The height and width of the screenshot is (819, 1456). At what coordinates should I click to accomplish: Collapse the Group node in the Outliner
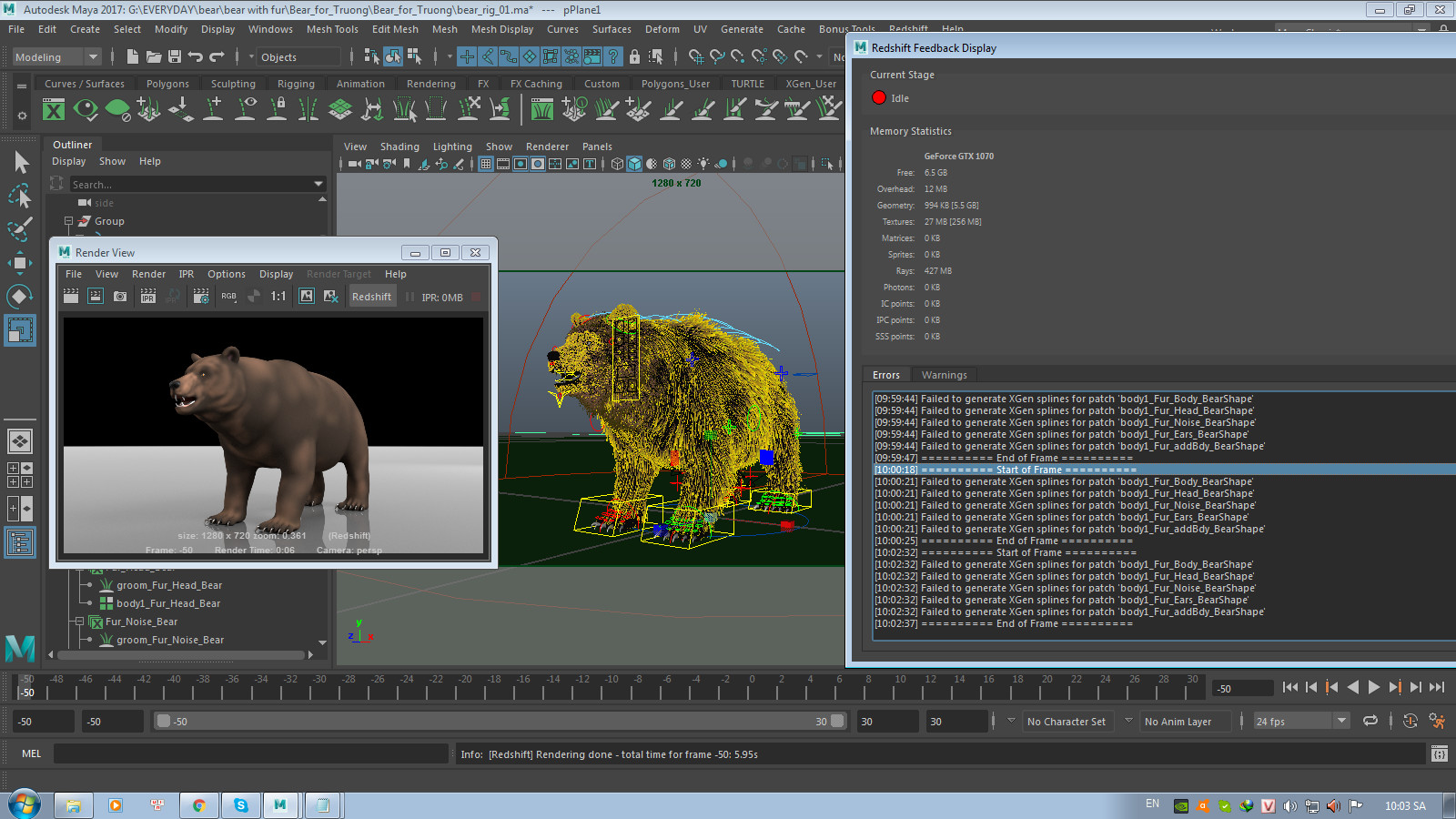68,220
